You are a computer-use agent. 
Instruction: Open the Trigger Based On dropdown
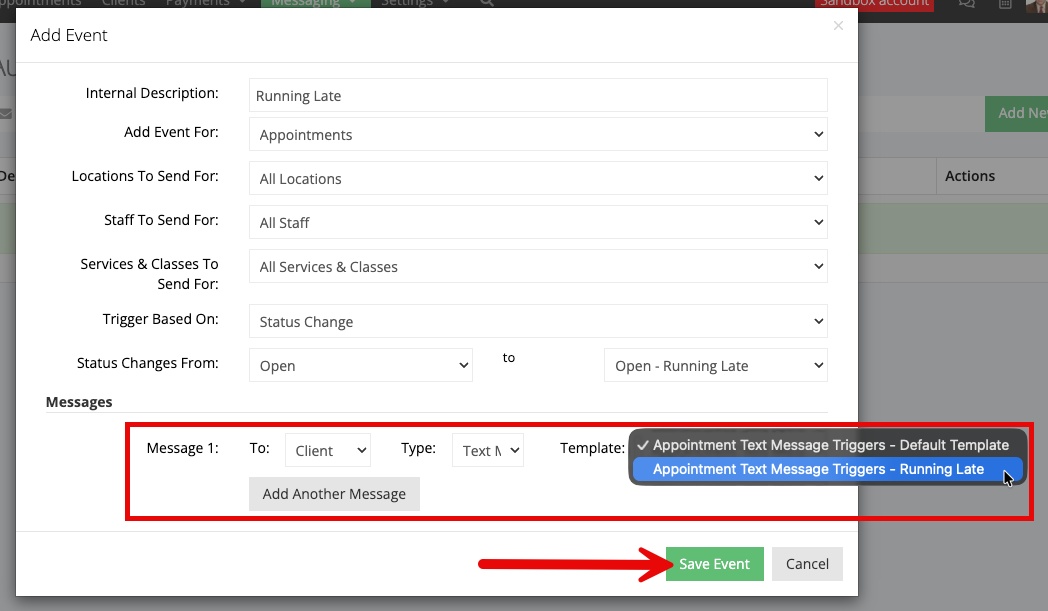tap(538, 322)
